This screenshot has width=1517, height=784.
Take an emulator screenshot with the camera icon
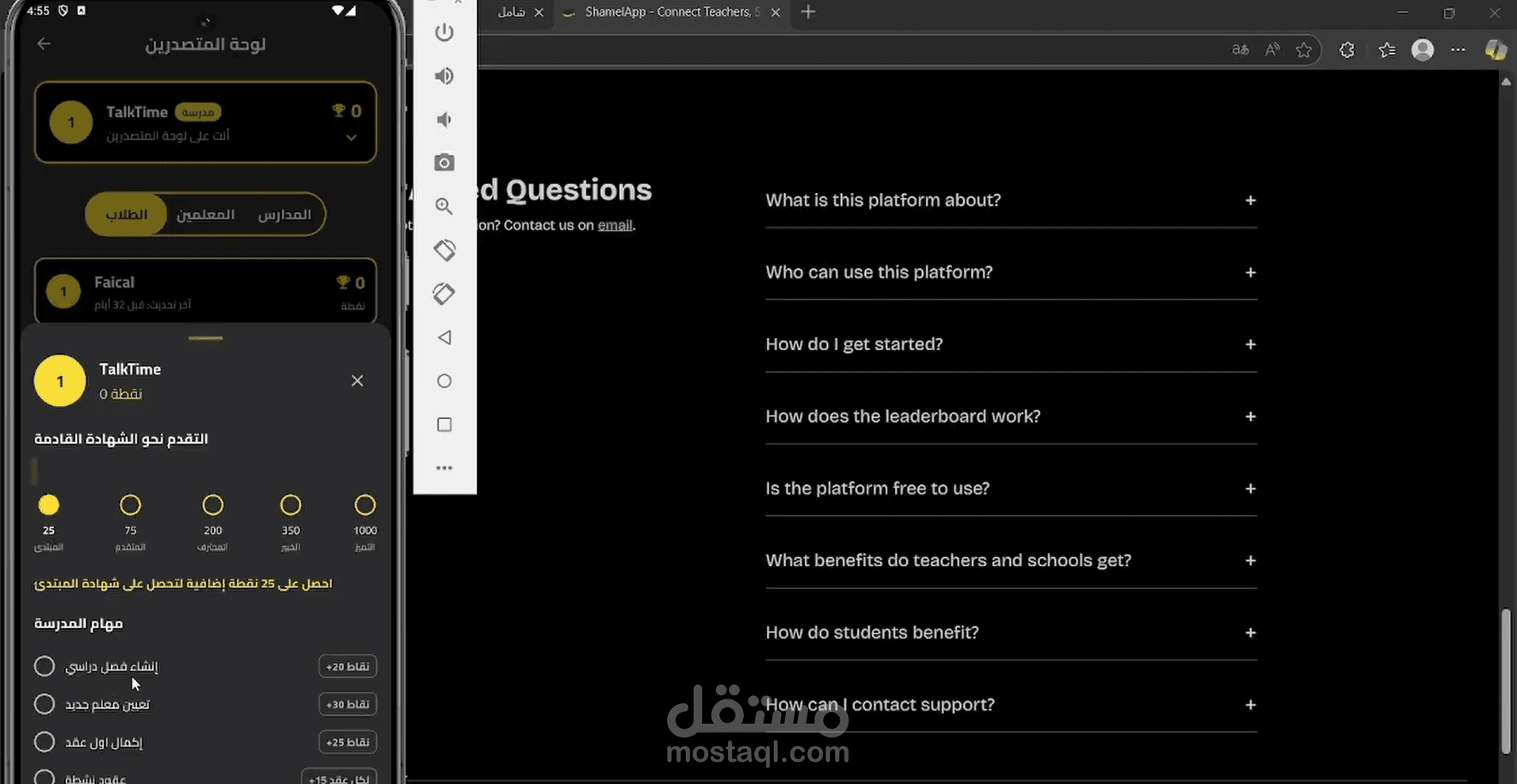[444, 162]
